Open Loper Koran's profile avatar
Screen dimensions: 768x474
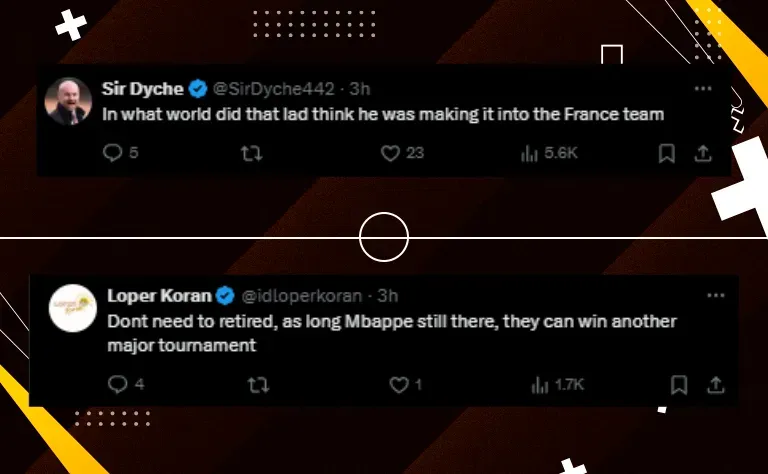(73, 308)
